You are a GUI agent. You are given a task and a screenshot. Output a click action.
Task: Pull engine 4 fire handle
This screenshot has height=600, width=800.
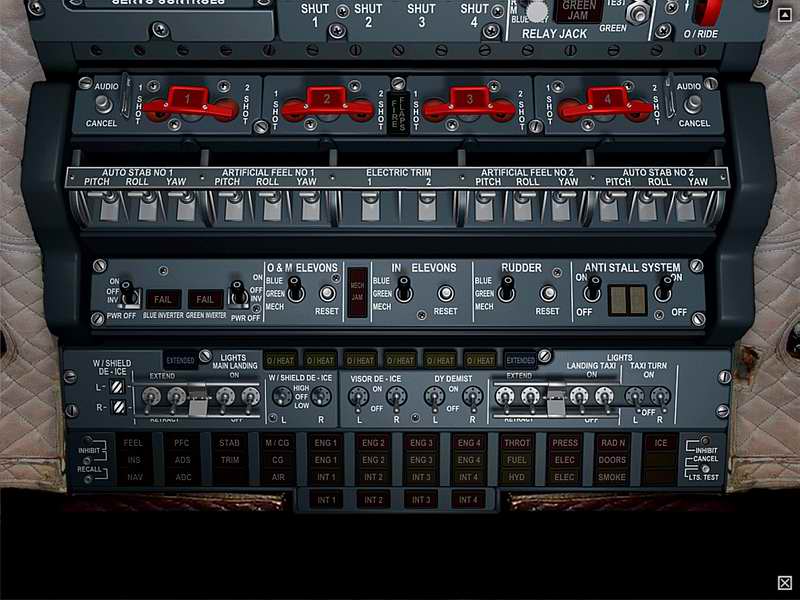click(x=606, y=104)
